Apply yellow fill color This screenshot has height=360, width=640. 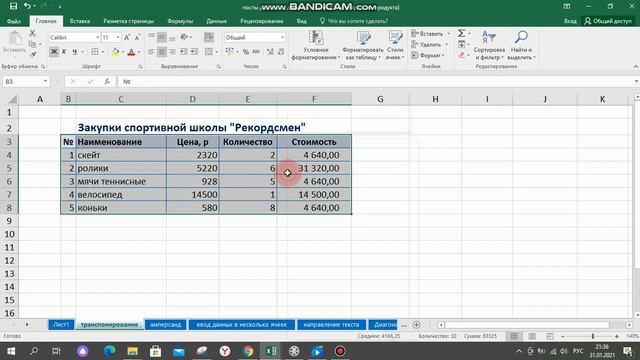pyautogui.click(x=116, y=52)
